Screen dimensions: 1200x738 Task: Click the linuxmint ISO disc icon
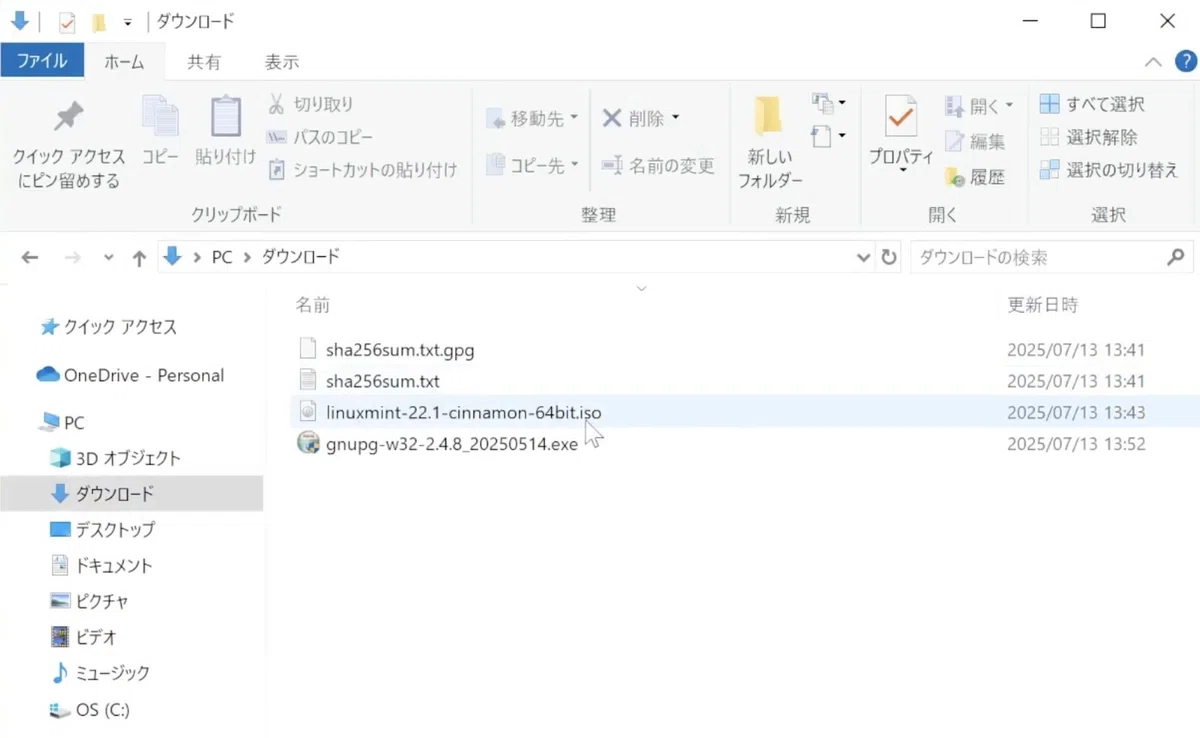[x=308, y=412]
